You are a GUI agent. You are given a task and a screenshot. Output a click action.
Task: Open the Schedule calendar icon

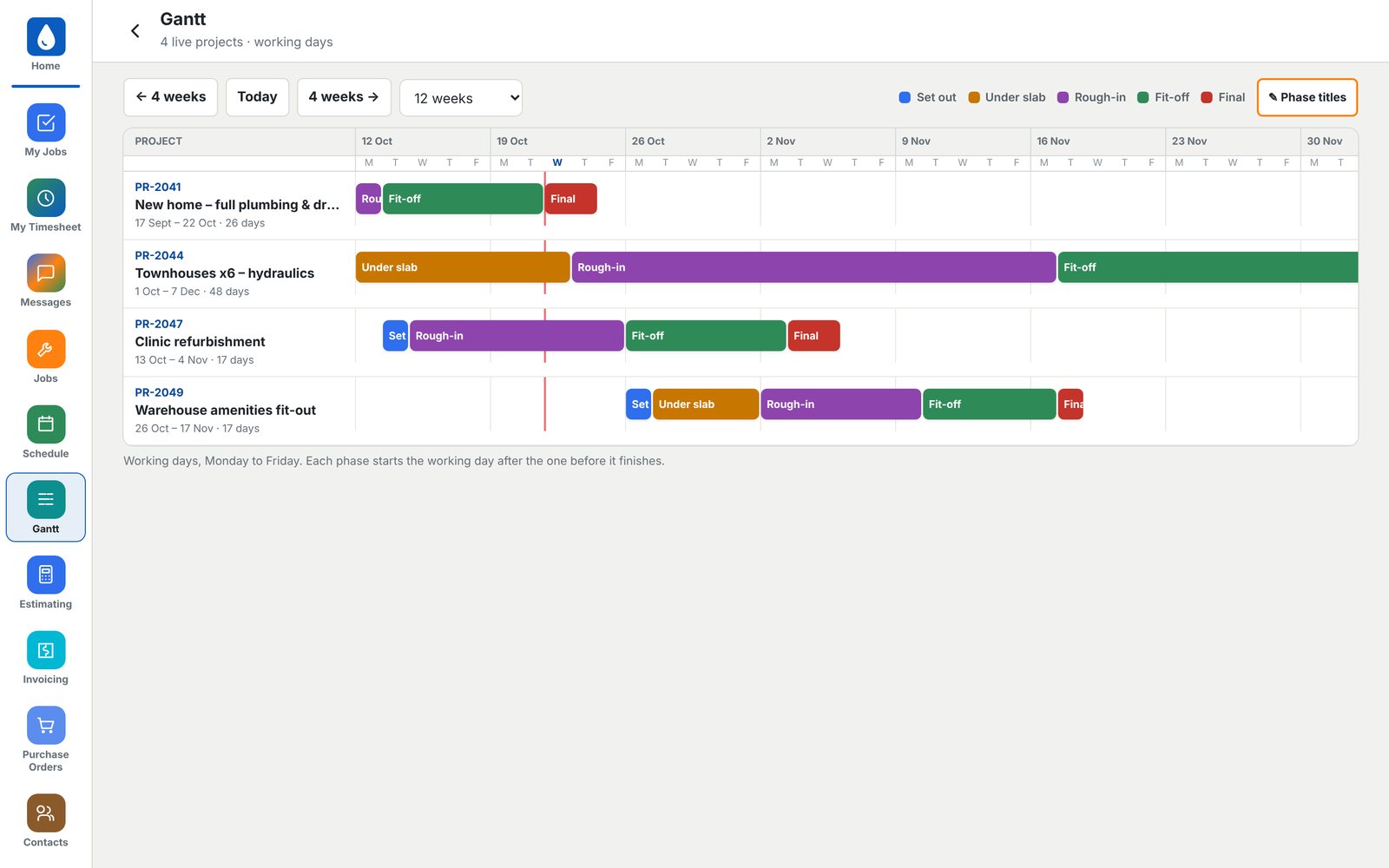point(46,424)
